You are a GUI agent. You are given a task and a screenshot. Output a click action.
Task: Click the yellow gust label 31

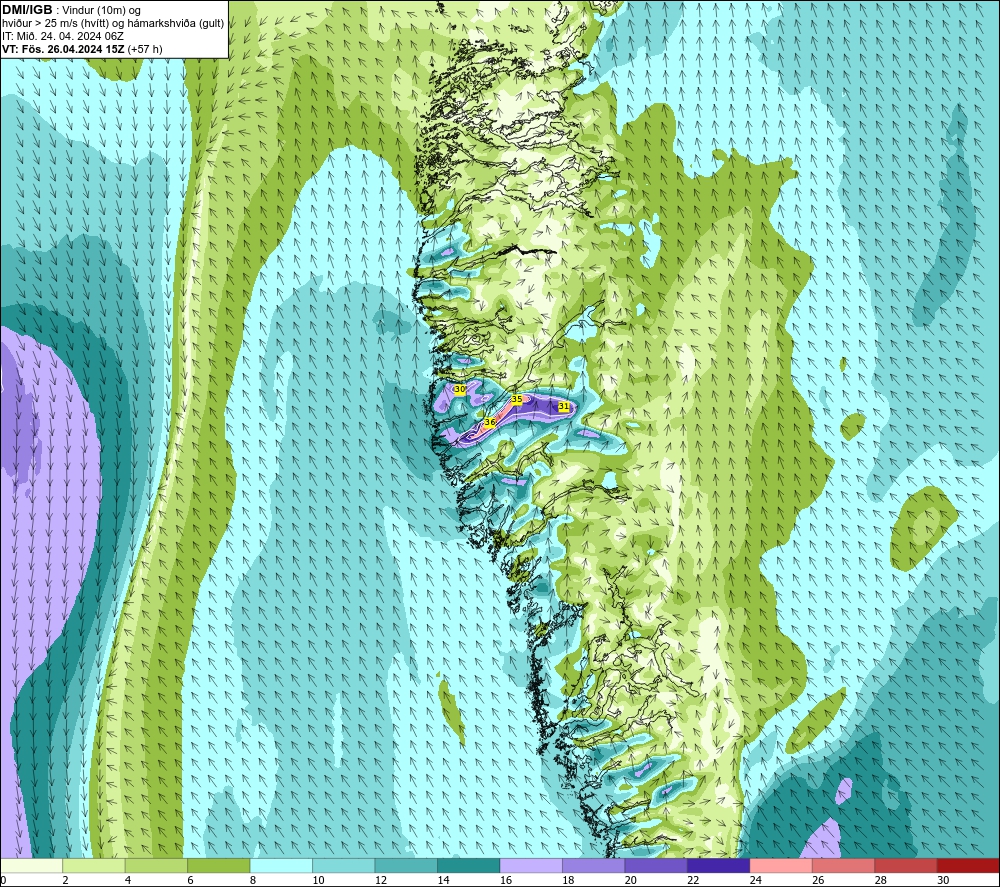[x=564, y=406]
